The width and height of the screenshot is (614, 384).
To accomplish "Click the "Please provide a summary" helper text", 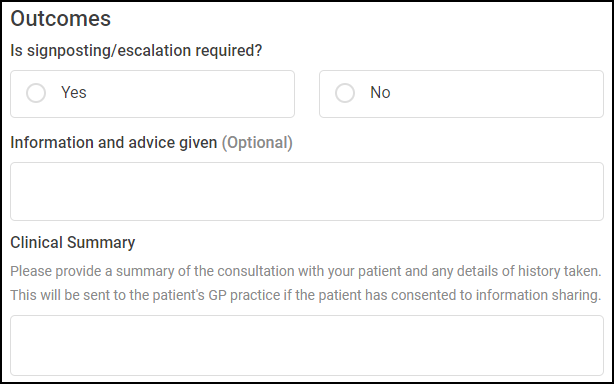I will click(305, 271).
